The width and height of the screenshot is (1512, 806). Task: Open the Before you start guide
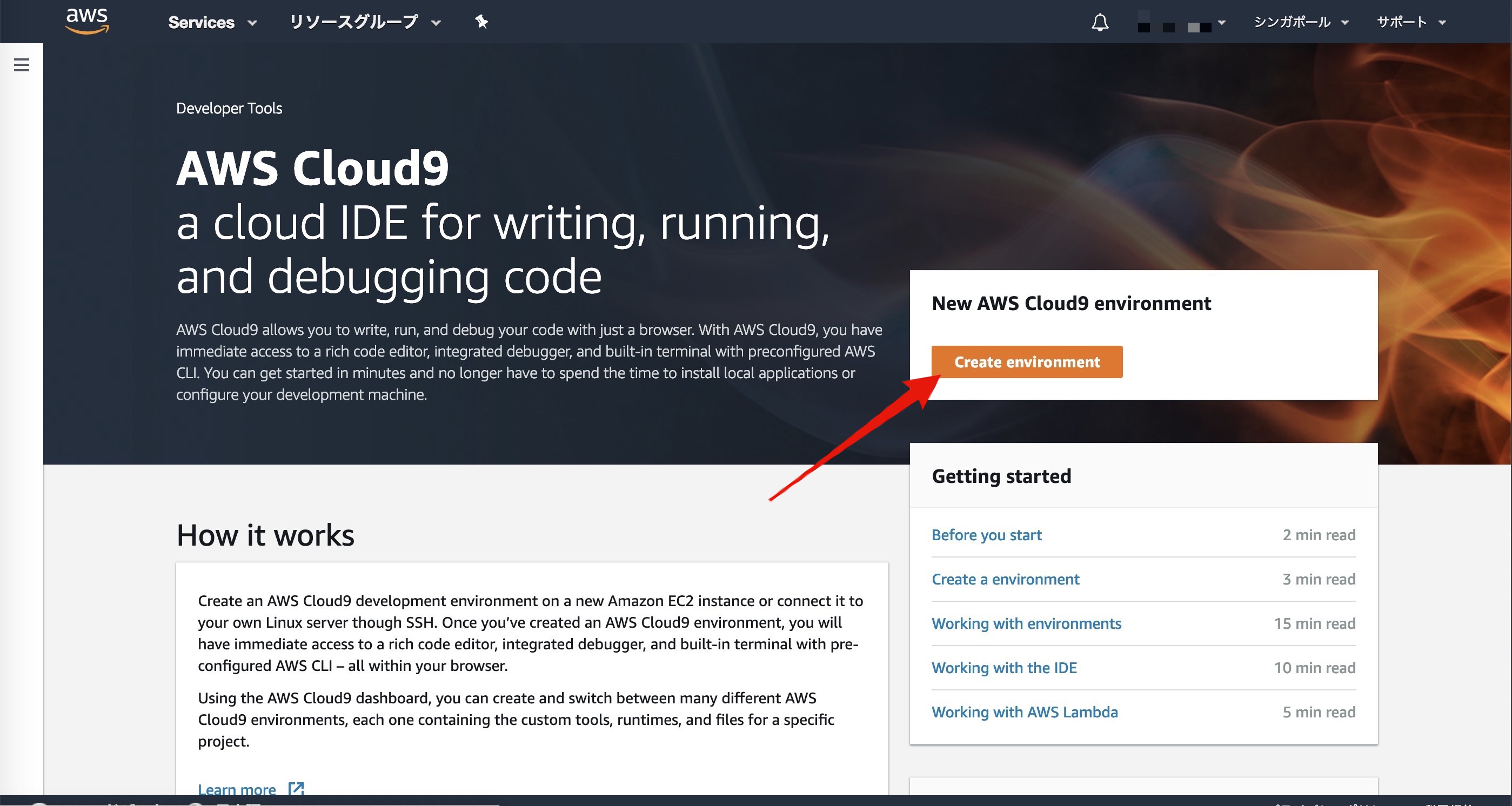(986, 535)
